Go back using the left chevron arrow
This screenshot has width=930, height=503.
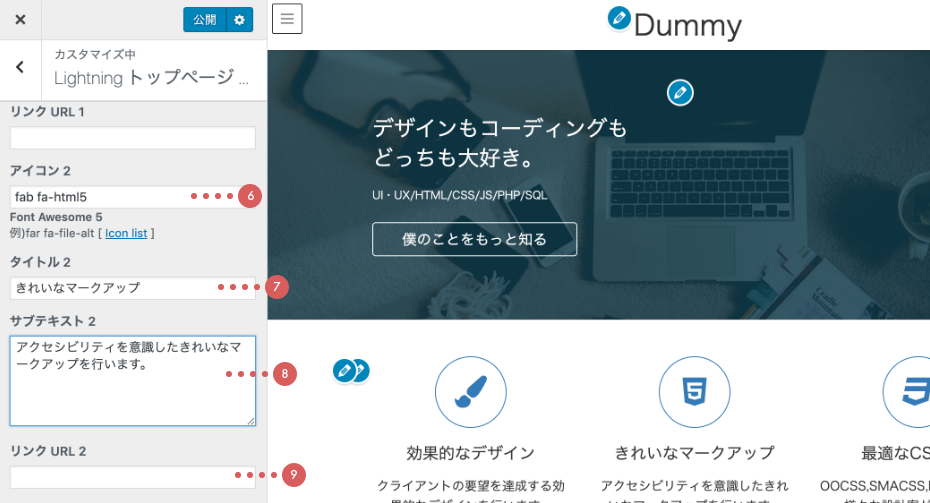pos(20,67)
